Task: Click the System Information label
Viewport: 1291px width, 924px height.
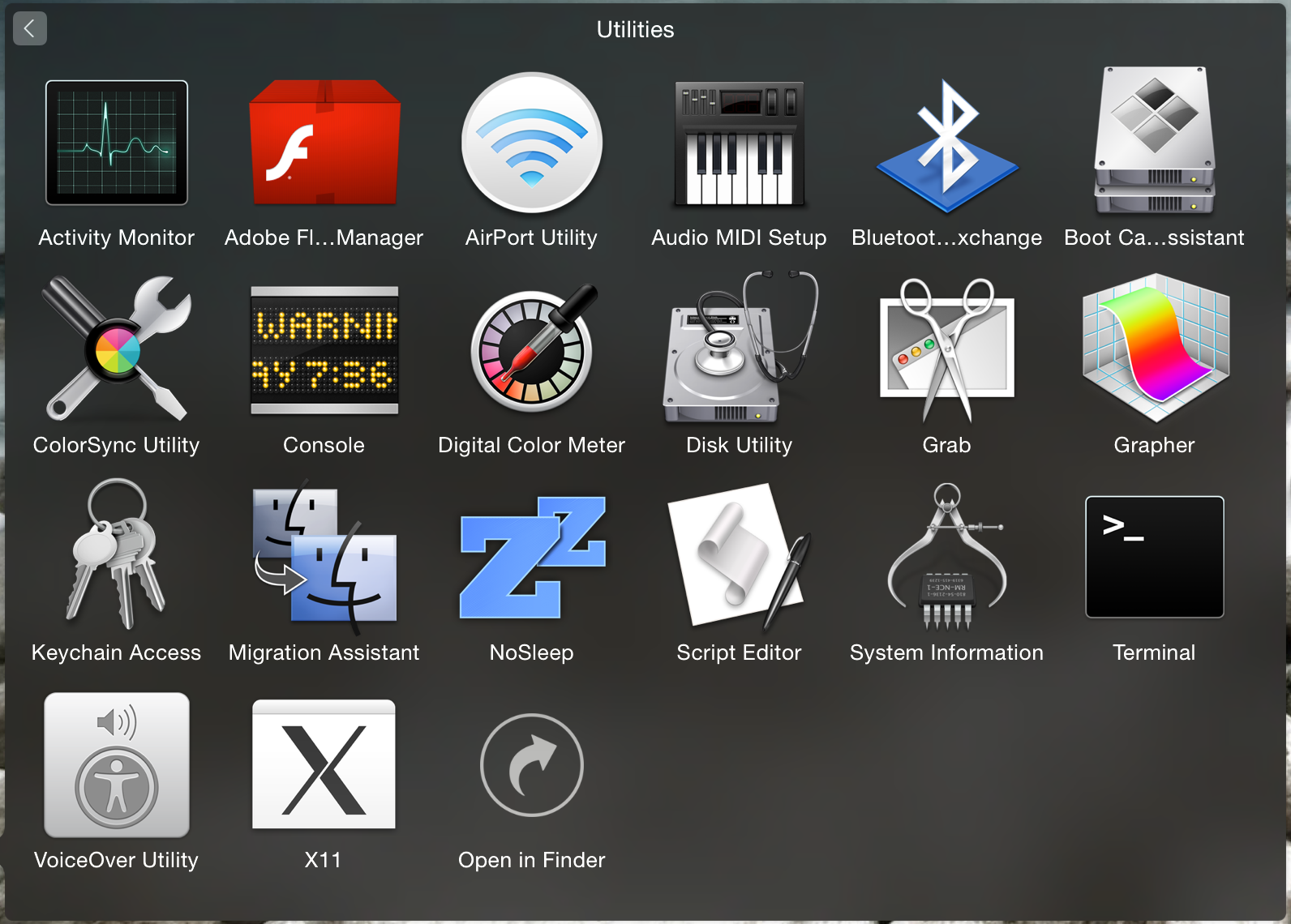Action: pyautogui.click(x=947, y=652)
